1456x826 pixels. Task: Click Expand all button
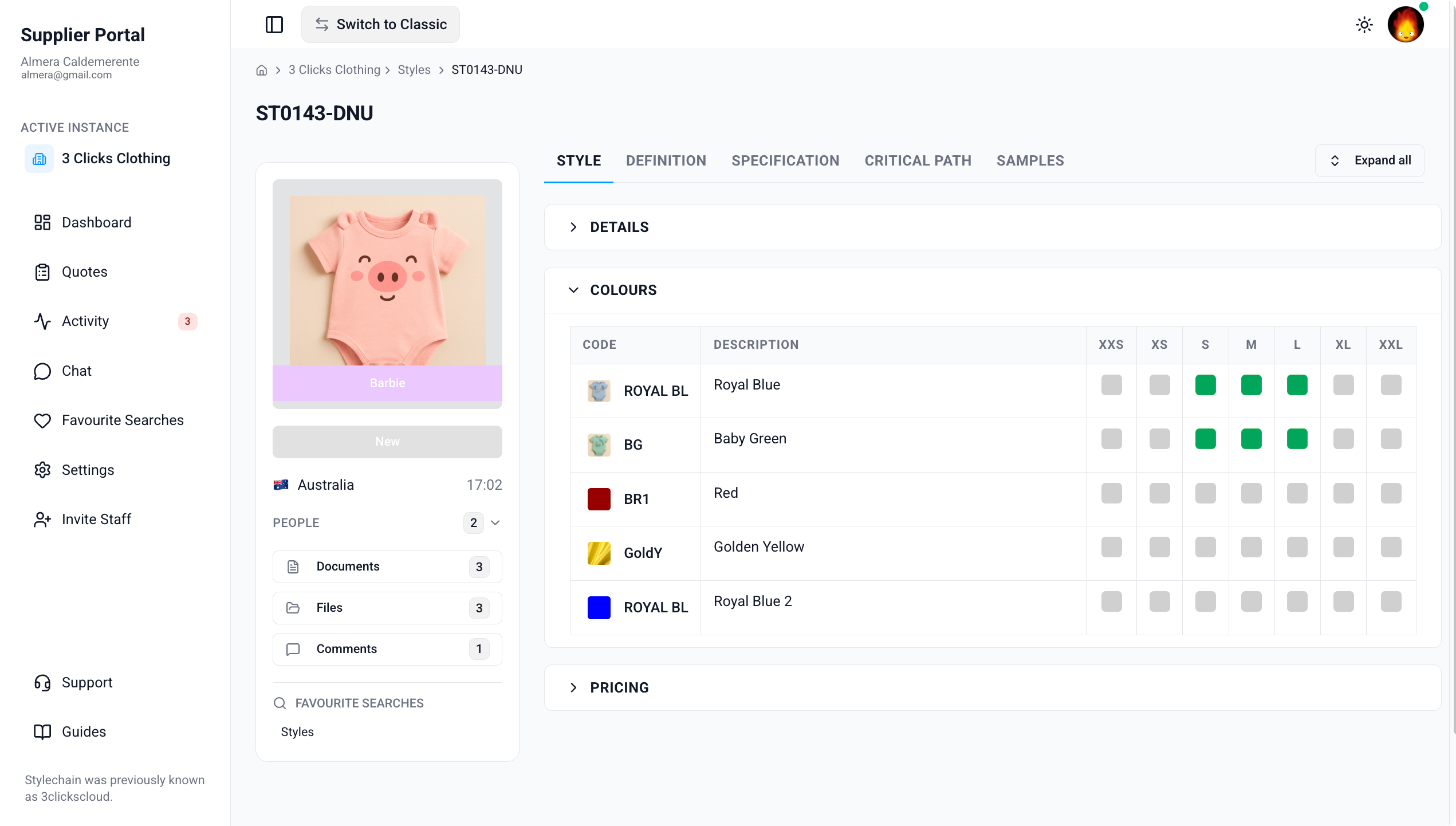pos(1370,160)
